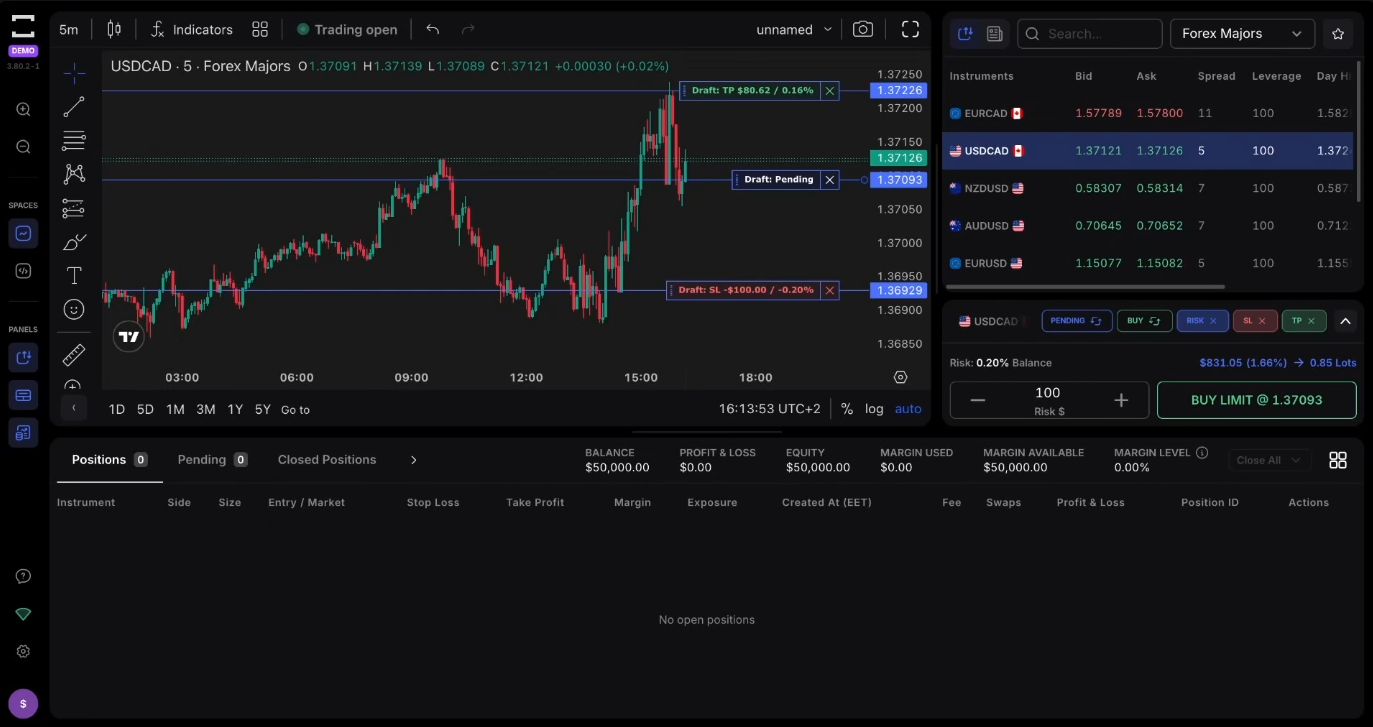Switch to the Pending tab
This screenshot has width=1373, height=727.
pos(211,460)
